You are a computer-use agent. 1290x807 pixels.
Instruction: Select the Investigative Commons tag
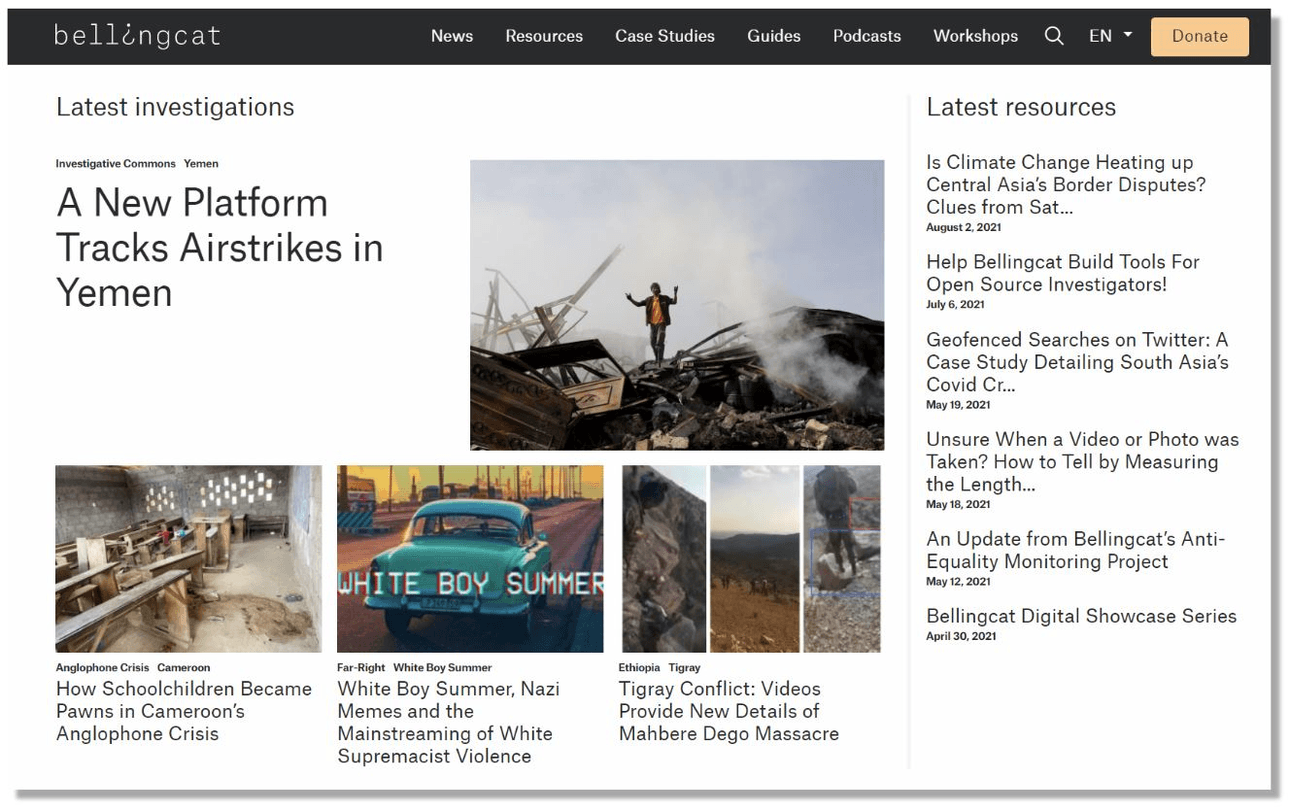pyautogui.click(x=115, y=164)
